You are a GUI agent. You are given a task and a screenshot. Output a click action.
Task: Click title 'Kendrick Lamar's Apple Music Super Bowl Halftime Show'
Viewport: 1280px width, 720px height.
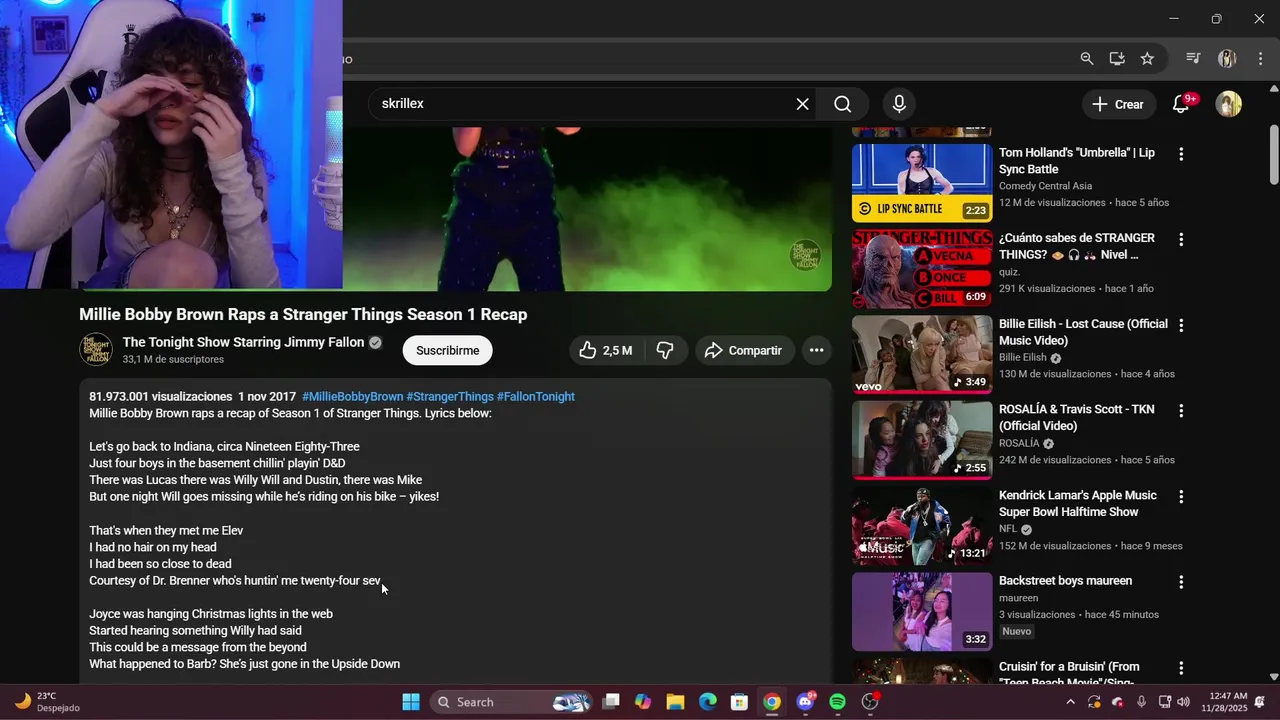point(1078,503)
